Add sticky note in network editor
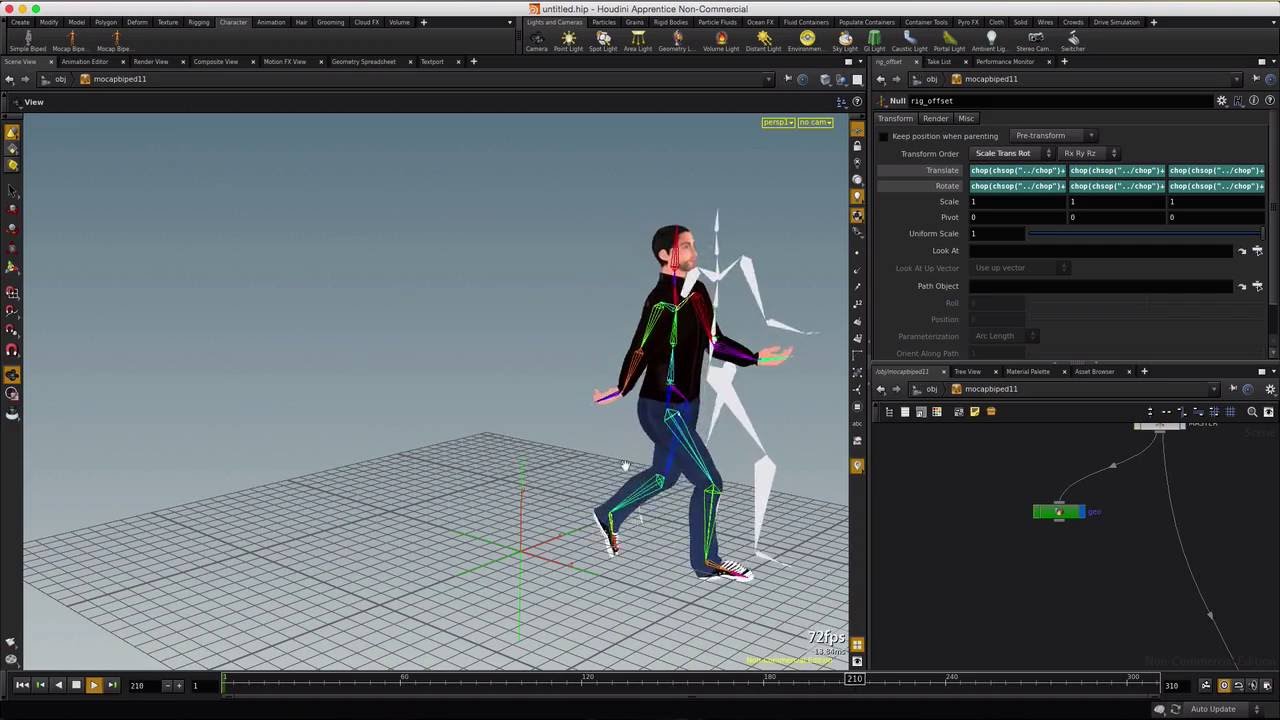The width and height of the screenshot is (1280, 720). click(975, 412)
